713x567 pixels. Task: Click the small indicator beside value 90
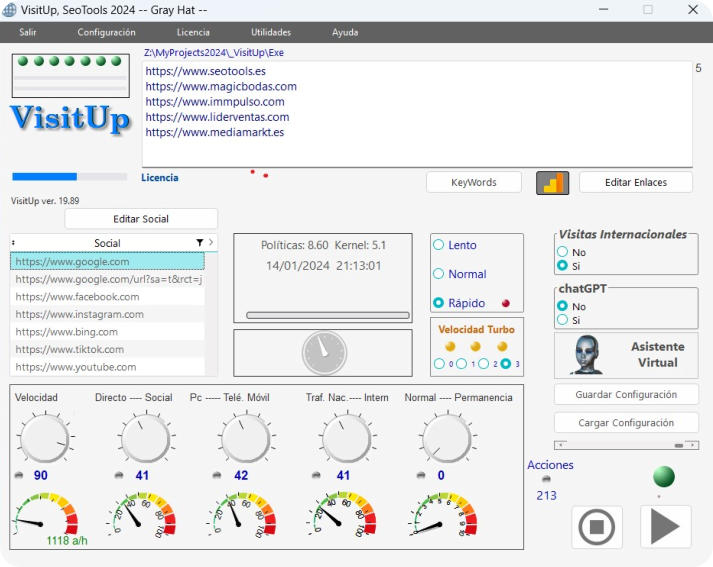[19, 475]
